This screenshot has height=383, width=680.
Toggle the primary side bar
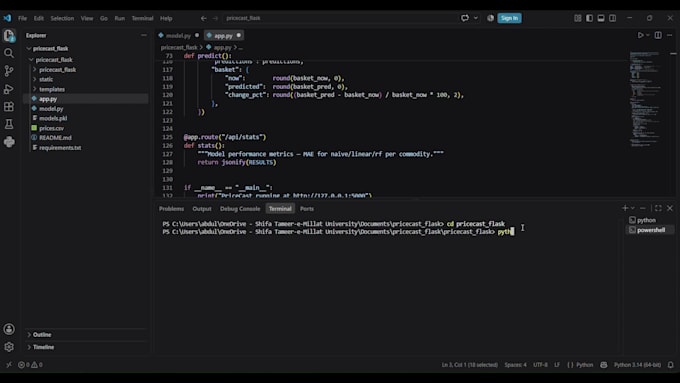coord(589,18)
